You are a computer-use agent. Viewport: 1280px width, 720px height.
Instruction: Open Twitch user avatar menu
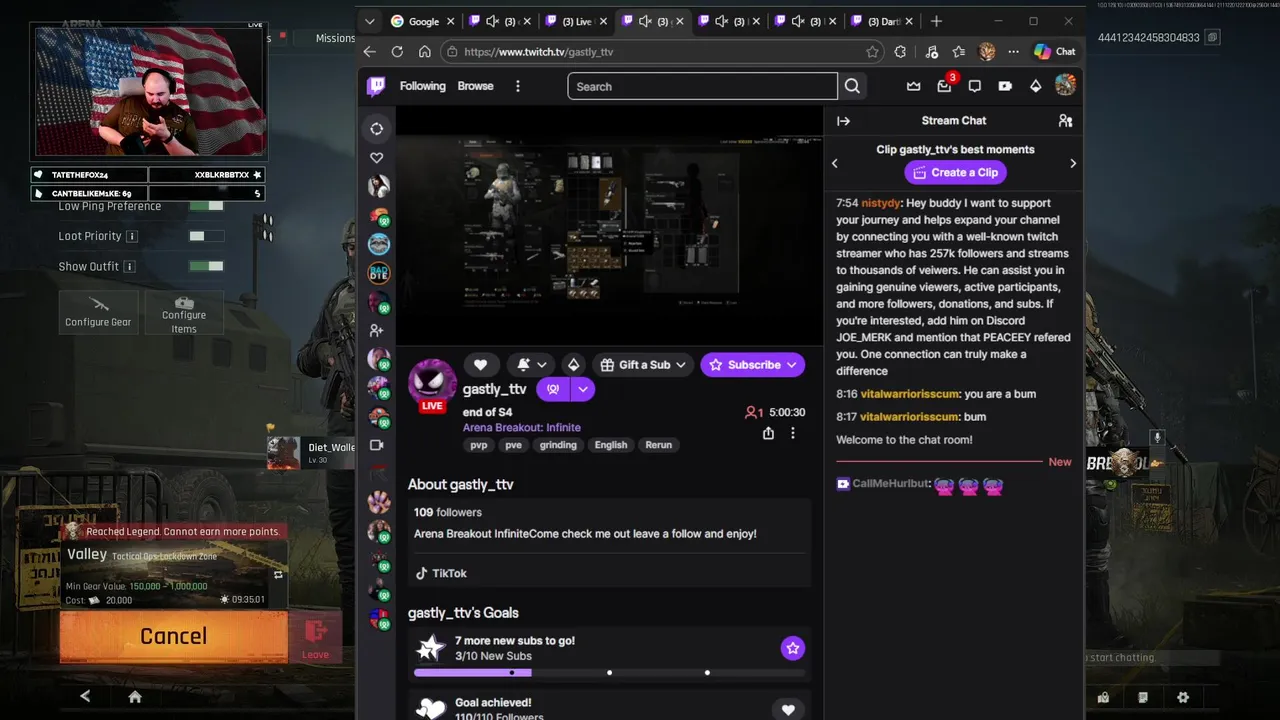click(1065, 85)
